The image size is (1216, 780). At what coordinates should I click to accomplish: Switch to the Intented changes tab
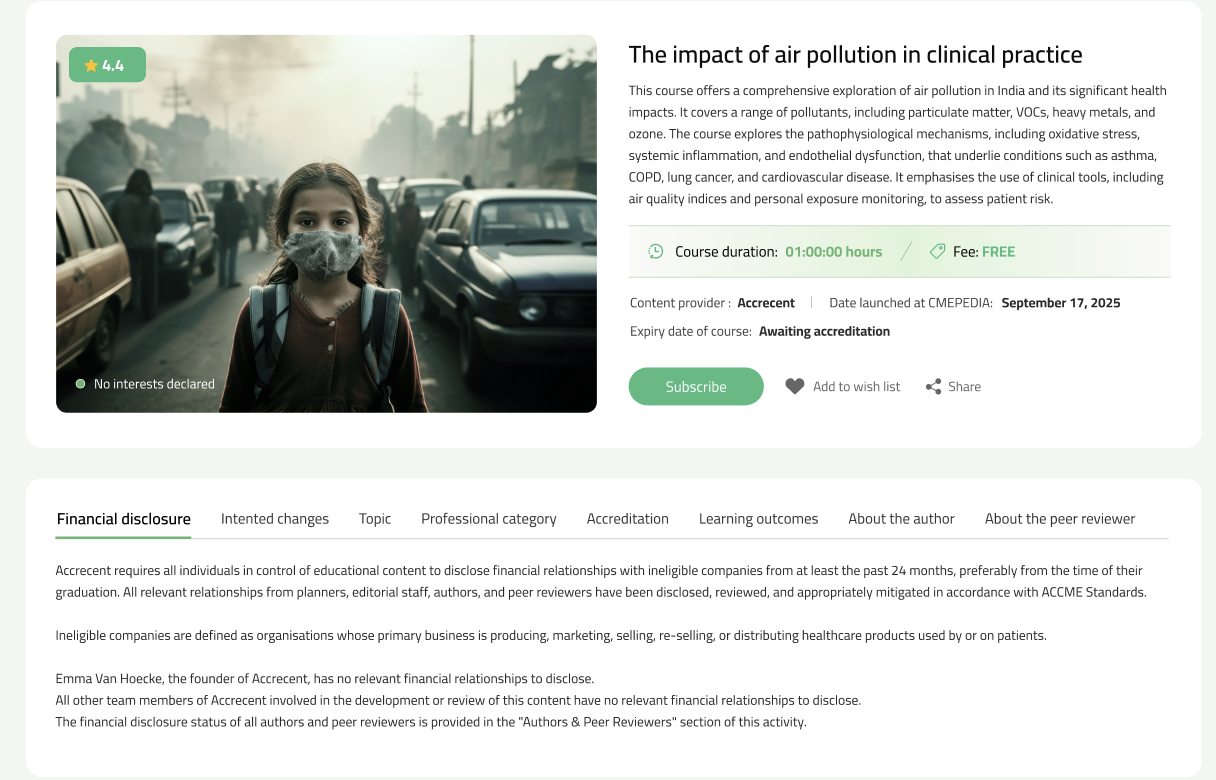coord(275,519)
